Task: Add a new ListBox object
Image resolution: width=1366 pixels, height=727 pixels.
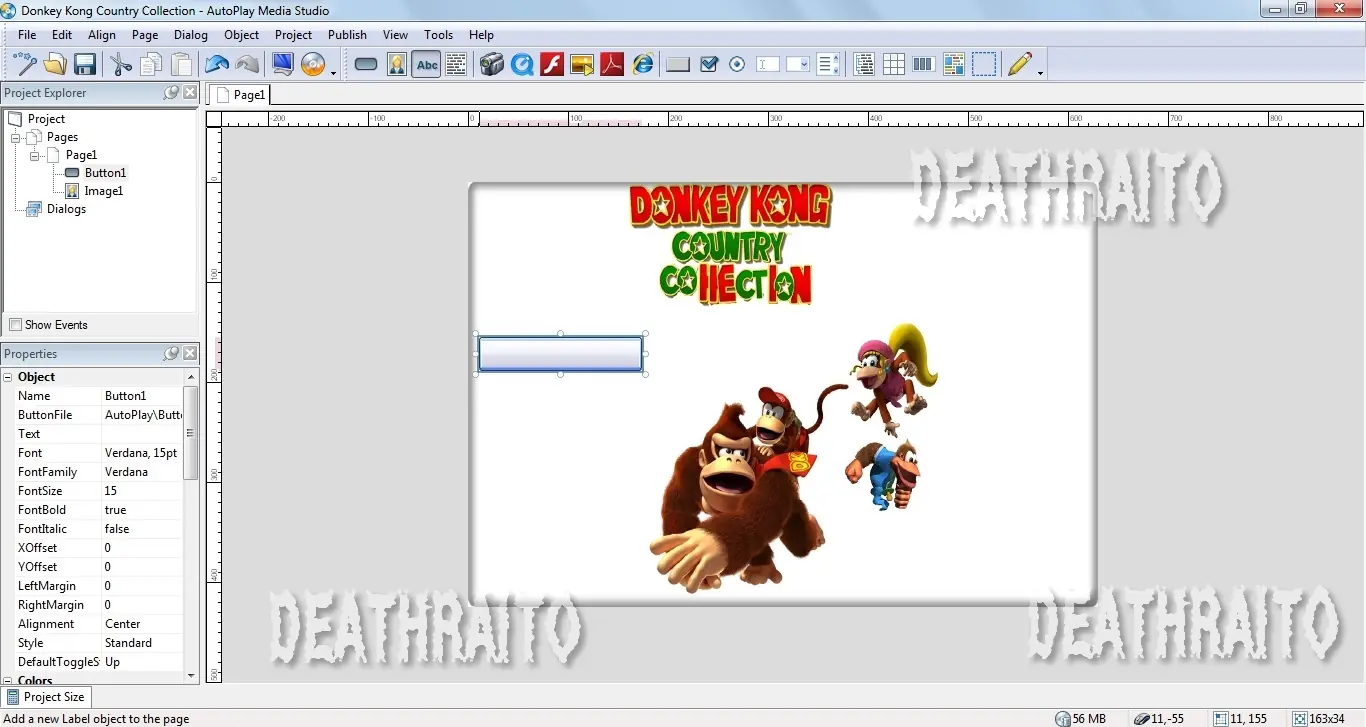Action: point(828,64)
